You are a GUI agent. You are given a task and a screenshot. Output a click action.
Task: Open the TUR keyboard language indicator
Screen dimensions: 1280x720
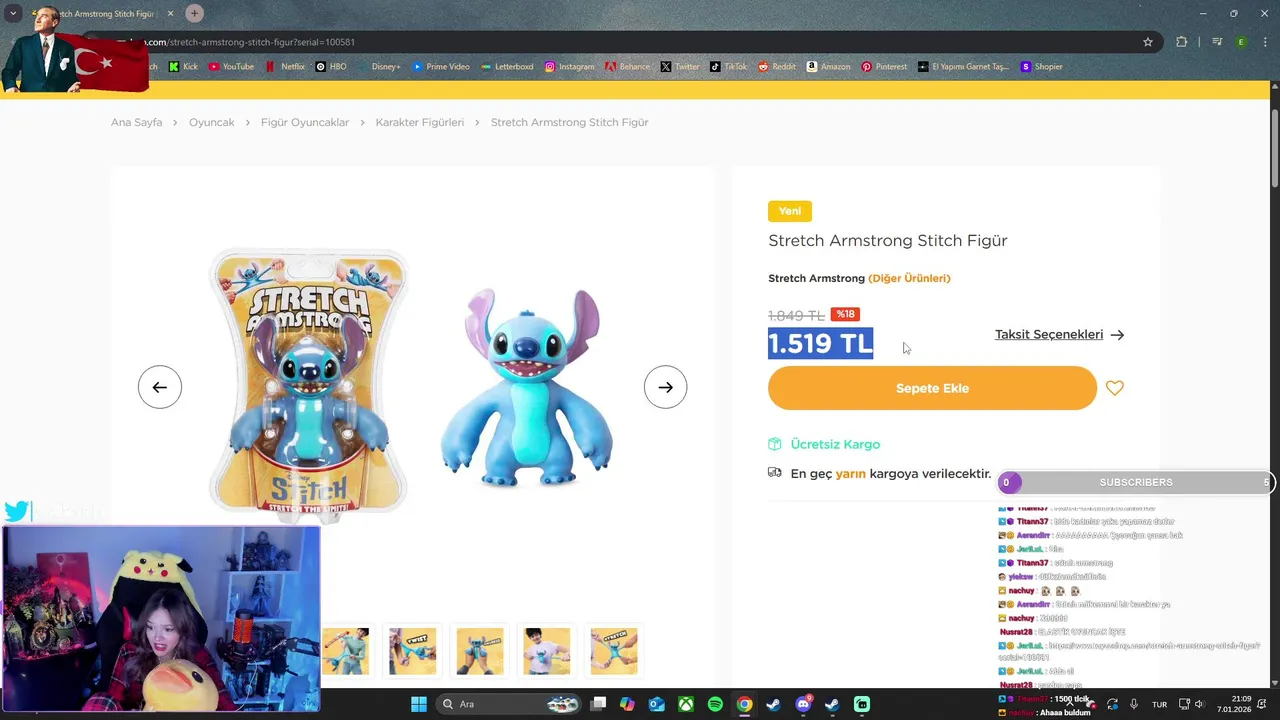1159,704
